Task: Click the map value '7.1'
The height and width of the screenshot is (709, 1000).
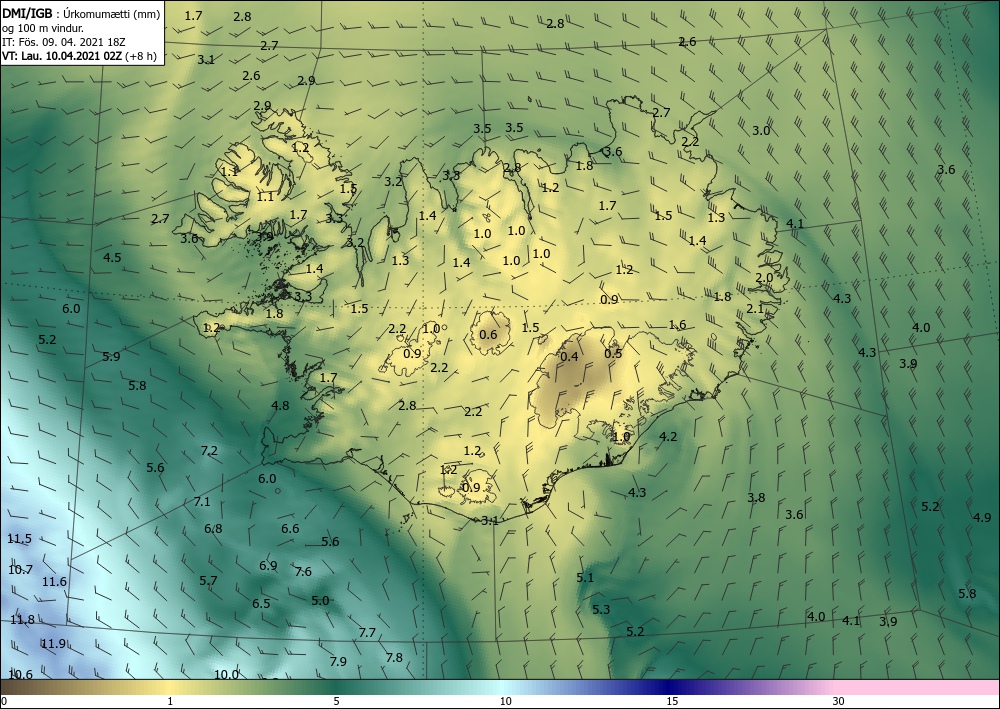Action: pyautogui.click(x=202, y=502)
